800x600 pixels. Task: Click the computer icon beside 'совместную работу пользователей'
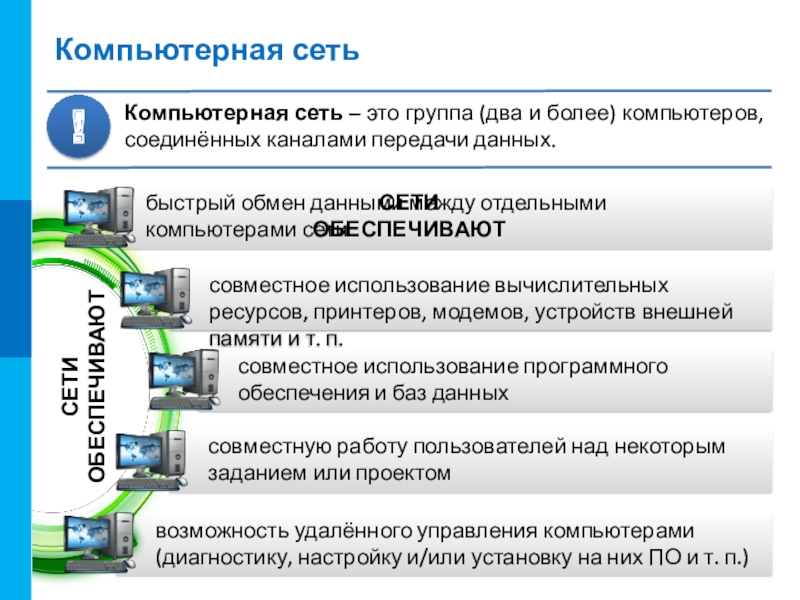click(x=151, y=460)
